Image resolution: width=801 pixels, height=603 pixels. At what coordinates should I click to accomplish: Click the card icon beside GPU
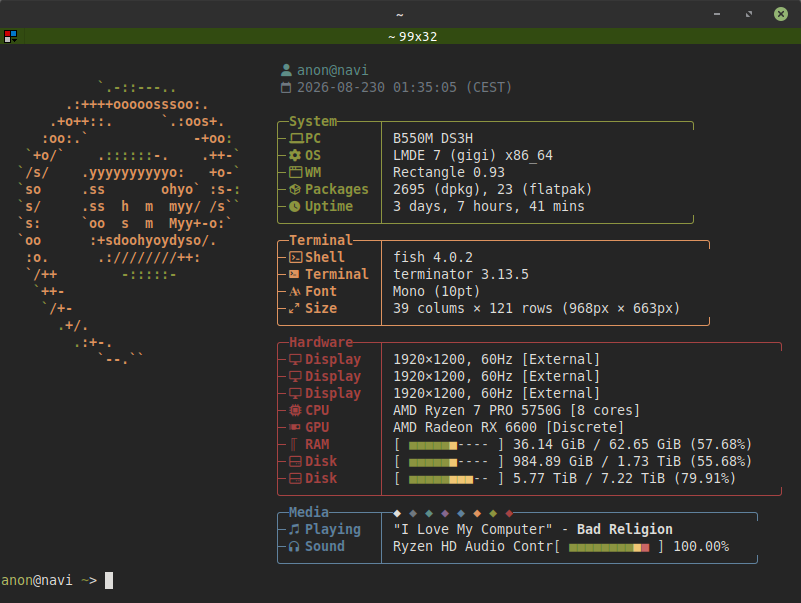coord(295,427)
